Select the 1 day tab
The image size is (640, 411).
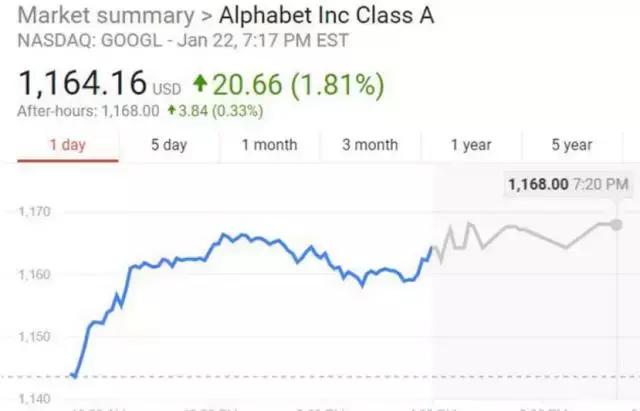(x=68, y=145)
